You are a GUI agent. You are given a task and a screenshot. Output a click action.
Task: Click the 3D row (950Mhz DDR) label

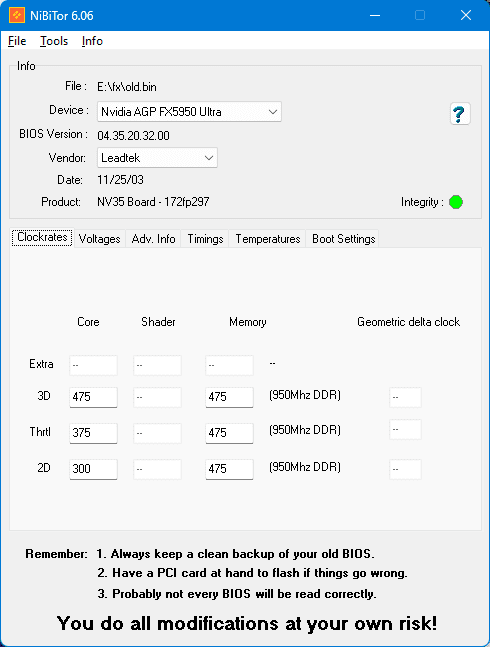[x=305, y=395]
